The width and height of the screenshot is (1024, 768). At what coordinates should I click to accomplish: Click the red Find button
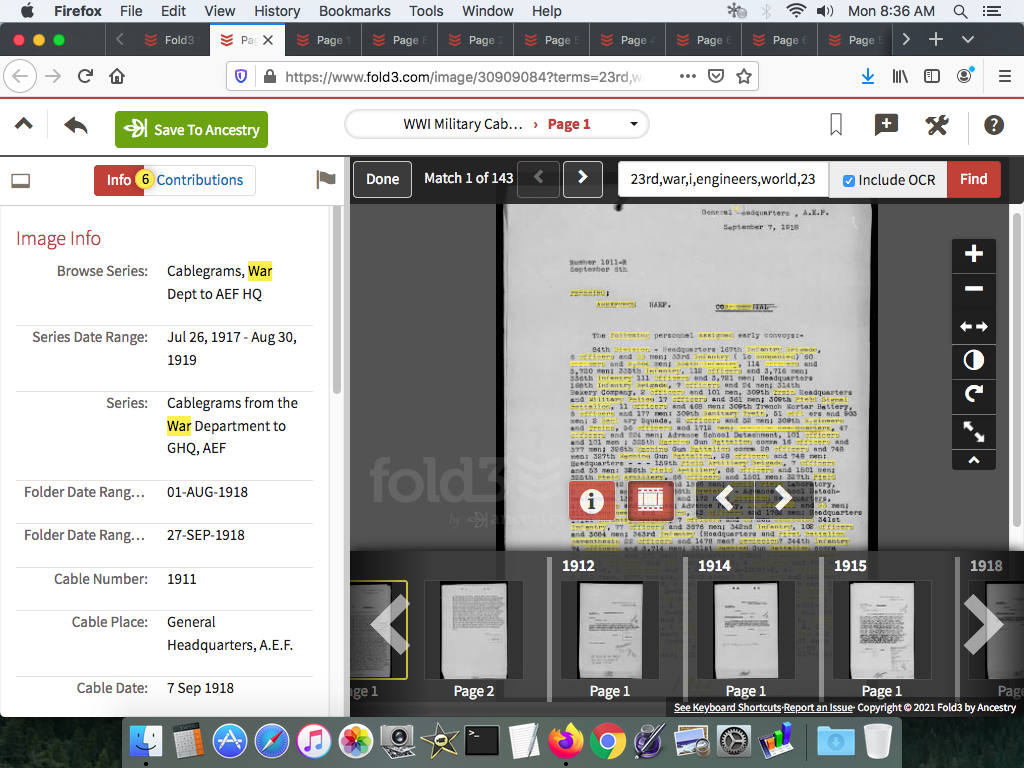click(973, 180)
